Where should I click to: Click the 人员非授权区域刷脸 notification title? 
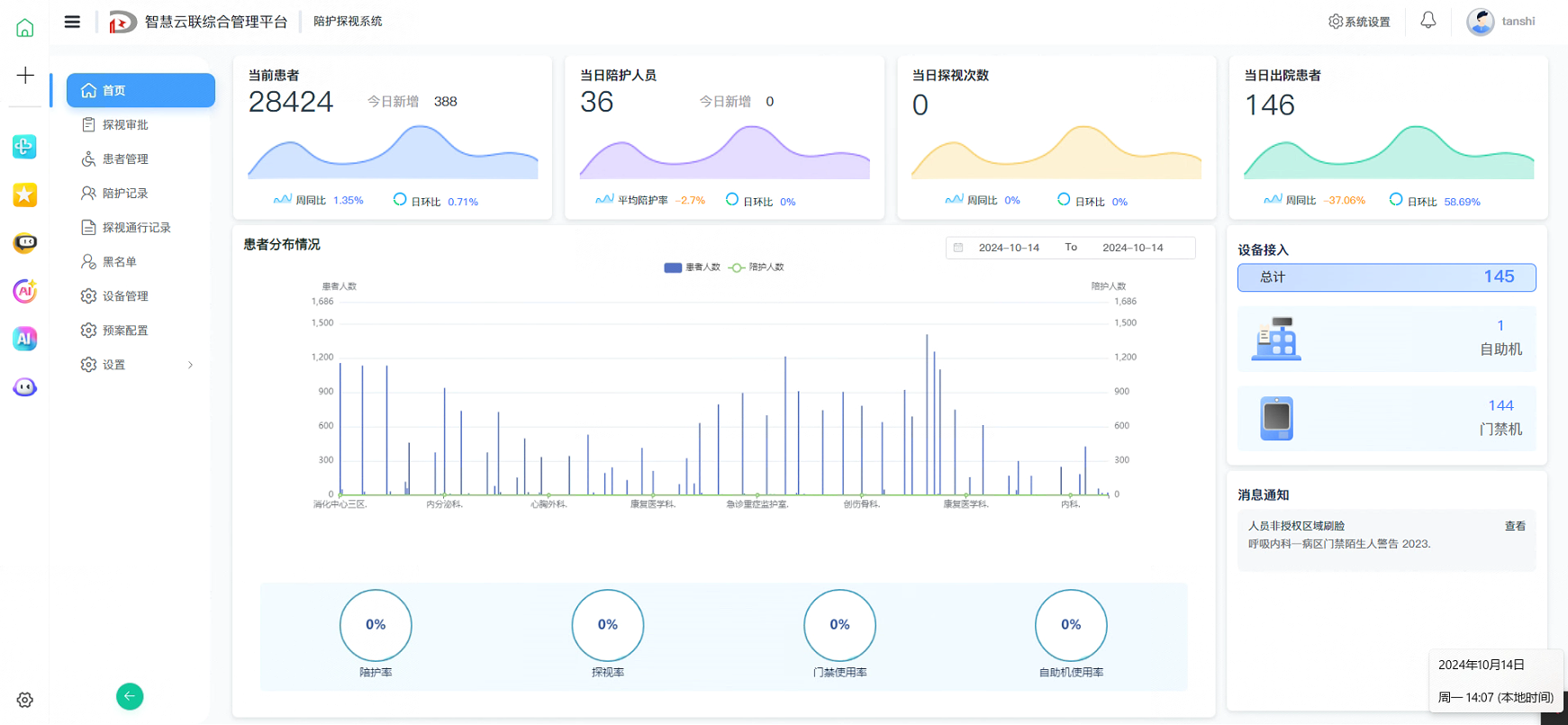pyautogui.click(x=1296, y=526)
